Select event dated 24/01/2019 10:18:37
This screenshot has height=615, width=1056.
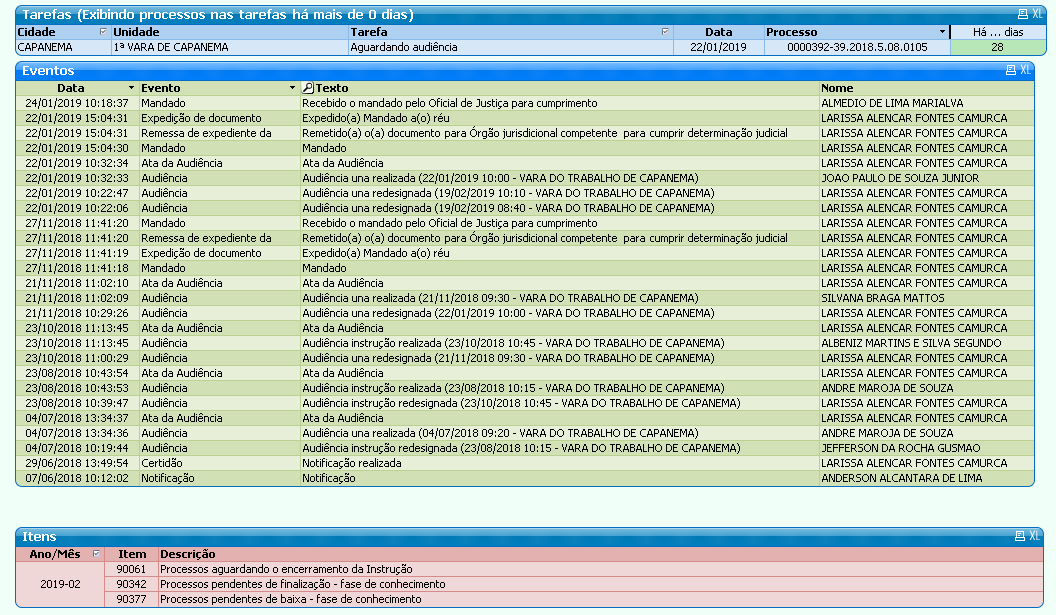(77, 103)
